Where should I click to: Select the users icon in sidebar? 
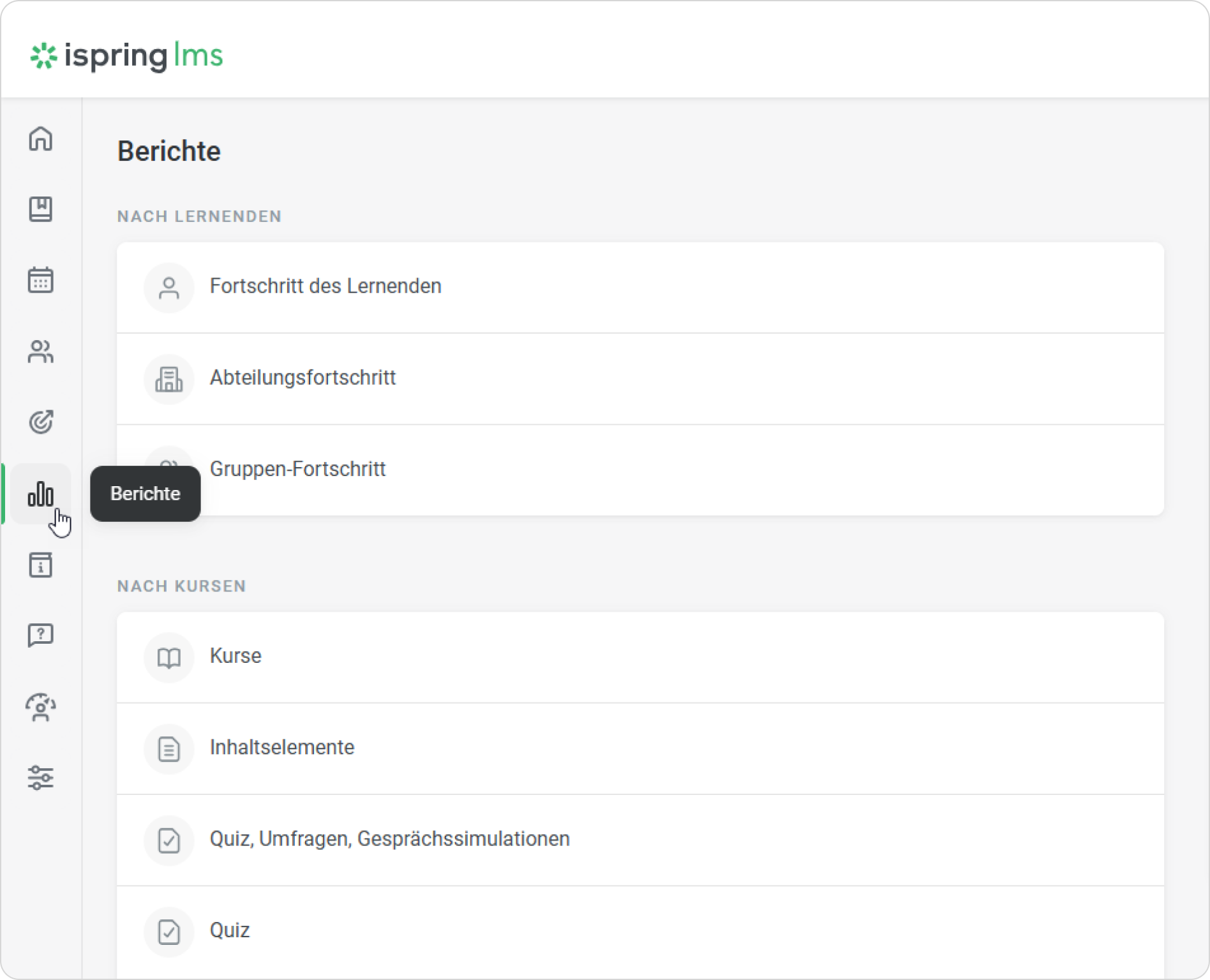[41, 351]
